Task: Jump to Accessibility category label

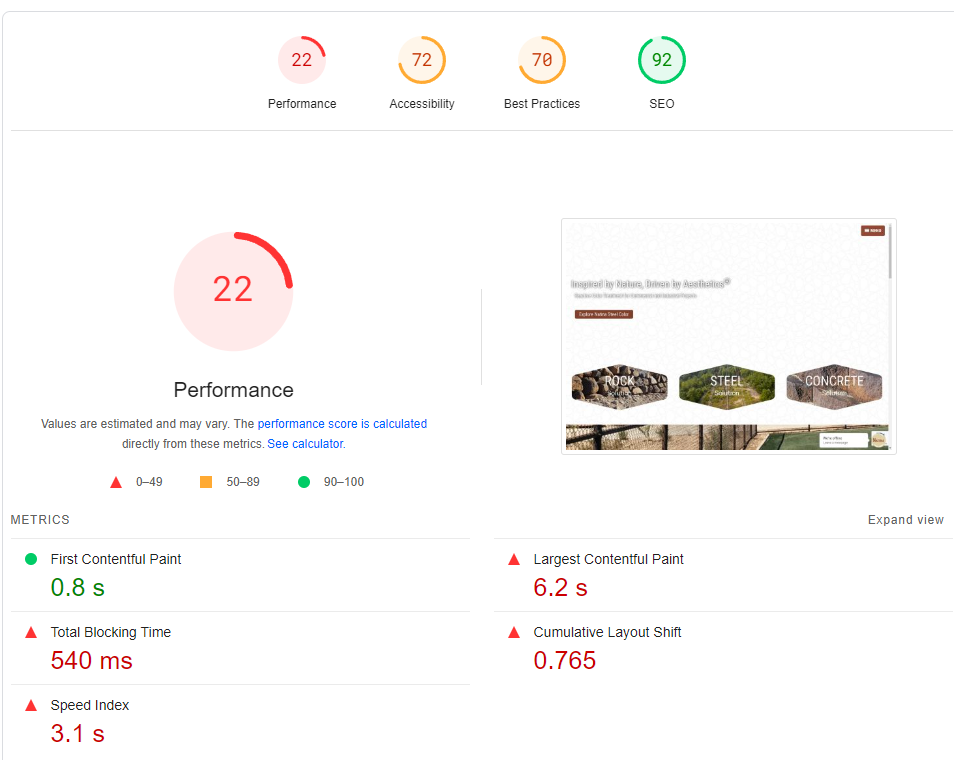Action: 422,103
